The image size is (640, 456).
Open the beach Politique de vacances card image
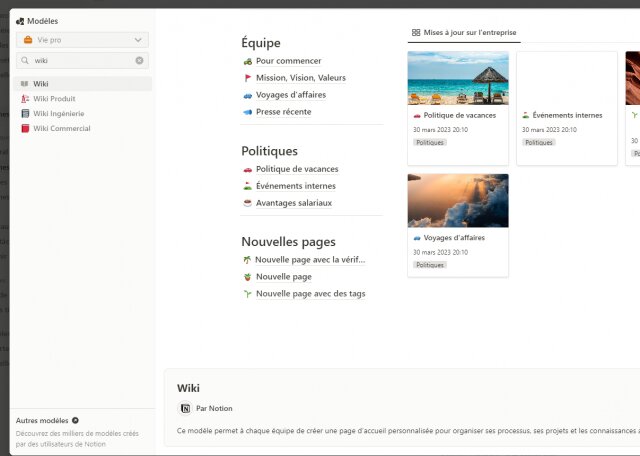[458, 78]
